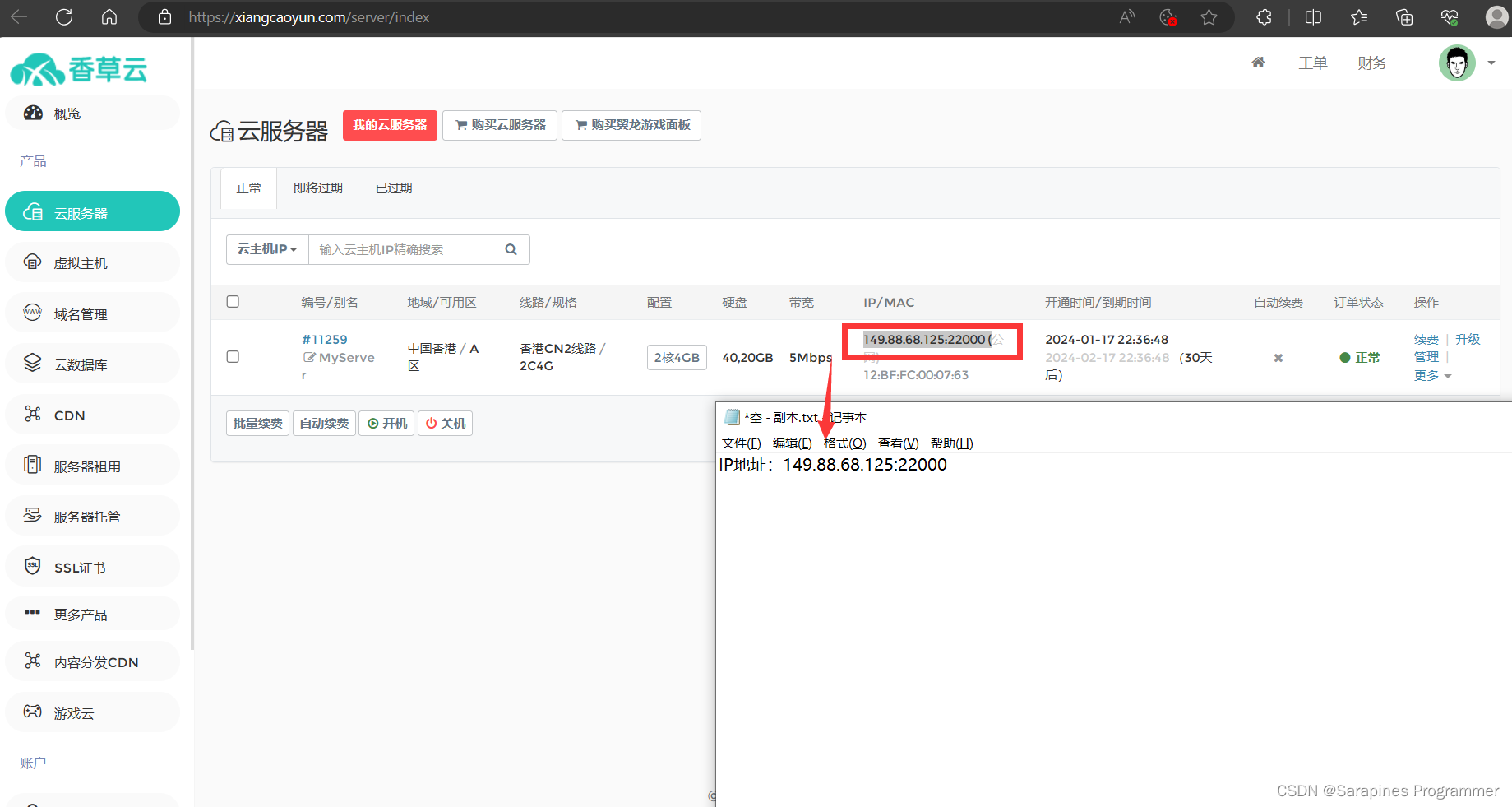Click 管理 link for the server
The width and height of the screenshot is (1512, 807).
pos(1426,357)
